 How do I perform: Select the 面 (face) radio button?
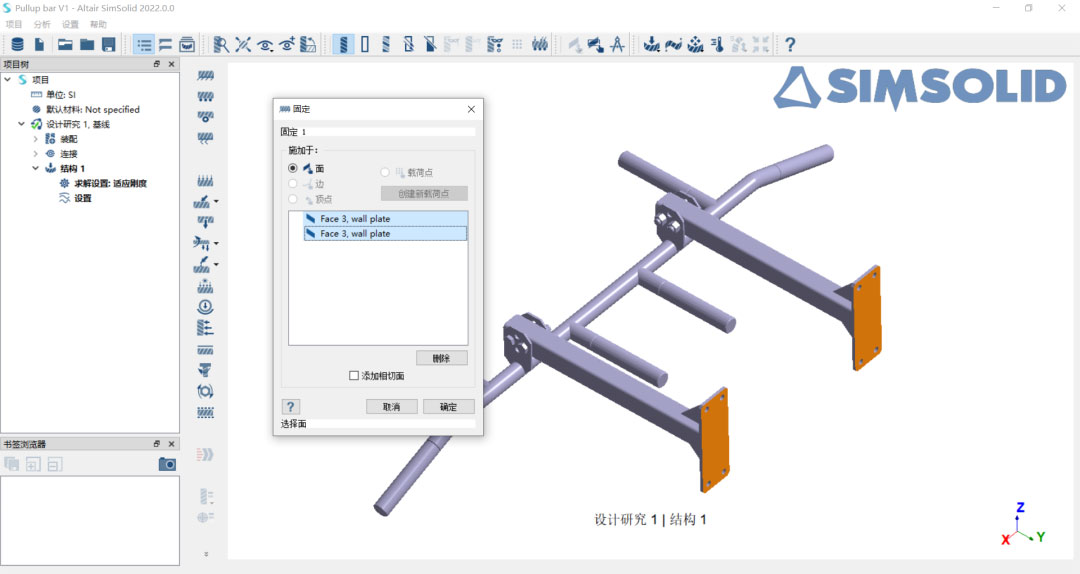[x=293, y=169]
